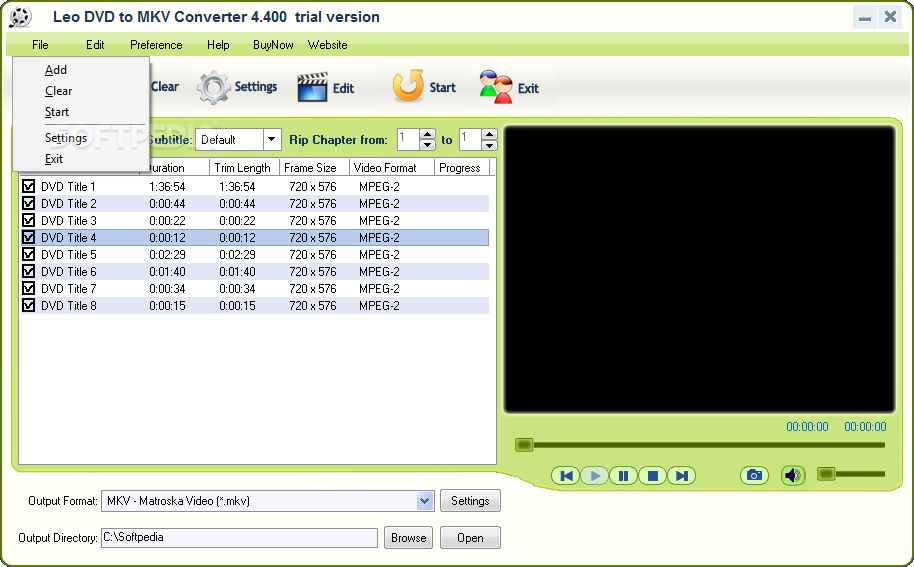Click the Edit clapperboard toolbar icon
The height and width of the screenshot is (567, 914).
(x=312, y=87)
